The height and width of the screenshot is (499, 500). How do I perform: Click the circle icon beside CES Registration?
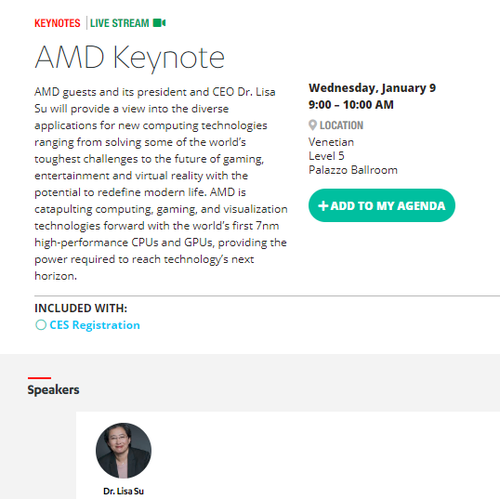[41, 325]
